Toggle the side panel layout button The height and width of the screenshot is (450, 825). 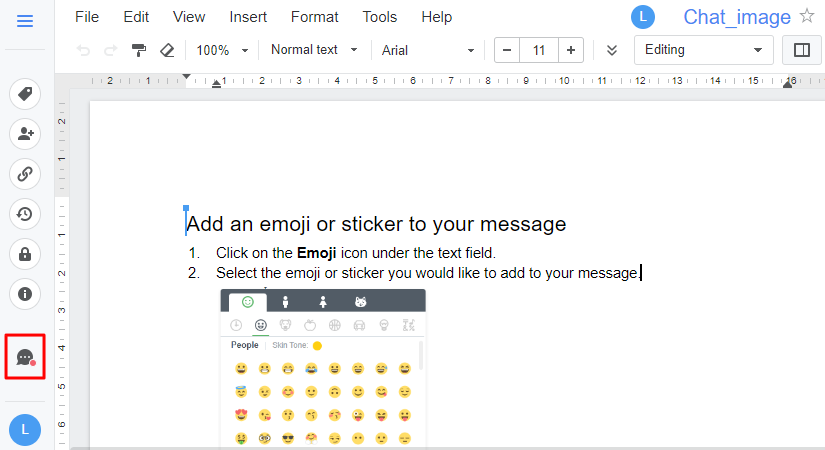801,50
